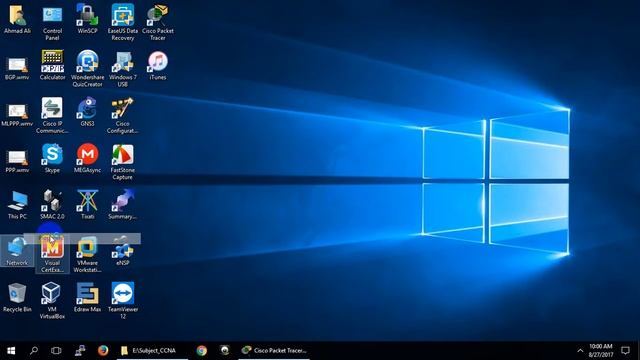The width and height of the screenshot is (640, 360).
Task: Open the Windows Start menu
Action: point(11,351)
